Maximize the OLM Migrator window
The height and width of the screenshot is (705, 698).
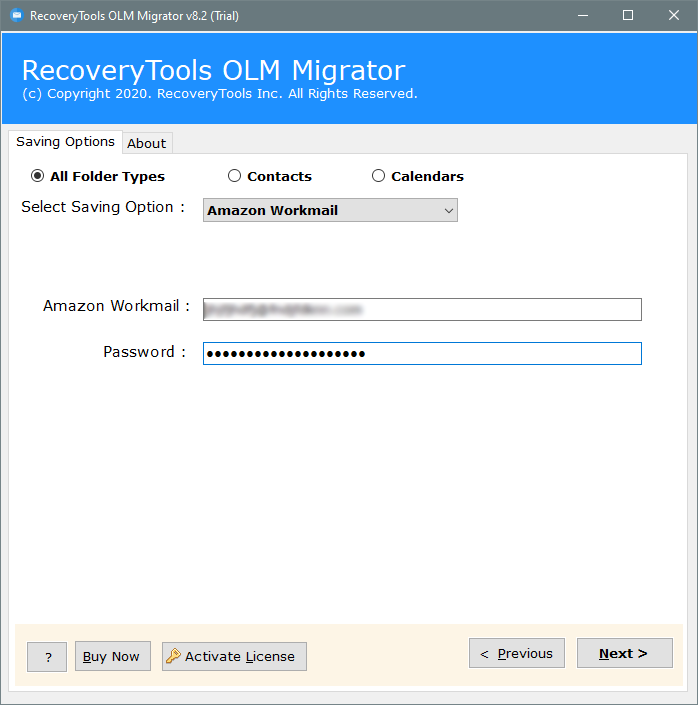(628, 16)
